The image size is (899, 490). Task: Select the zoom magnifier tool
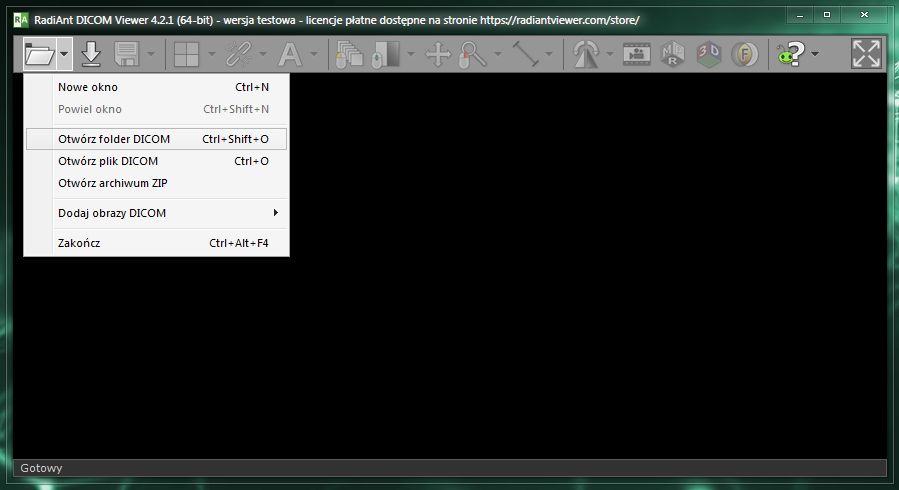472,54
